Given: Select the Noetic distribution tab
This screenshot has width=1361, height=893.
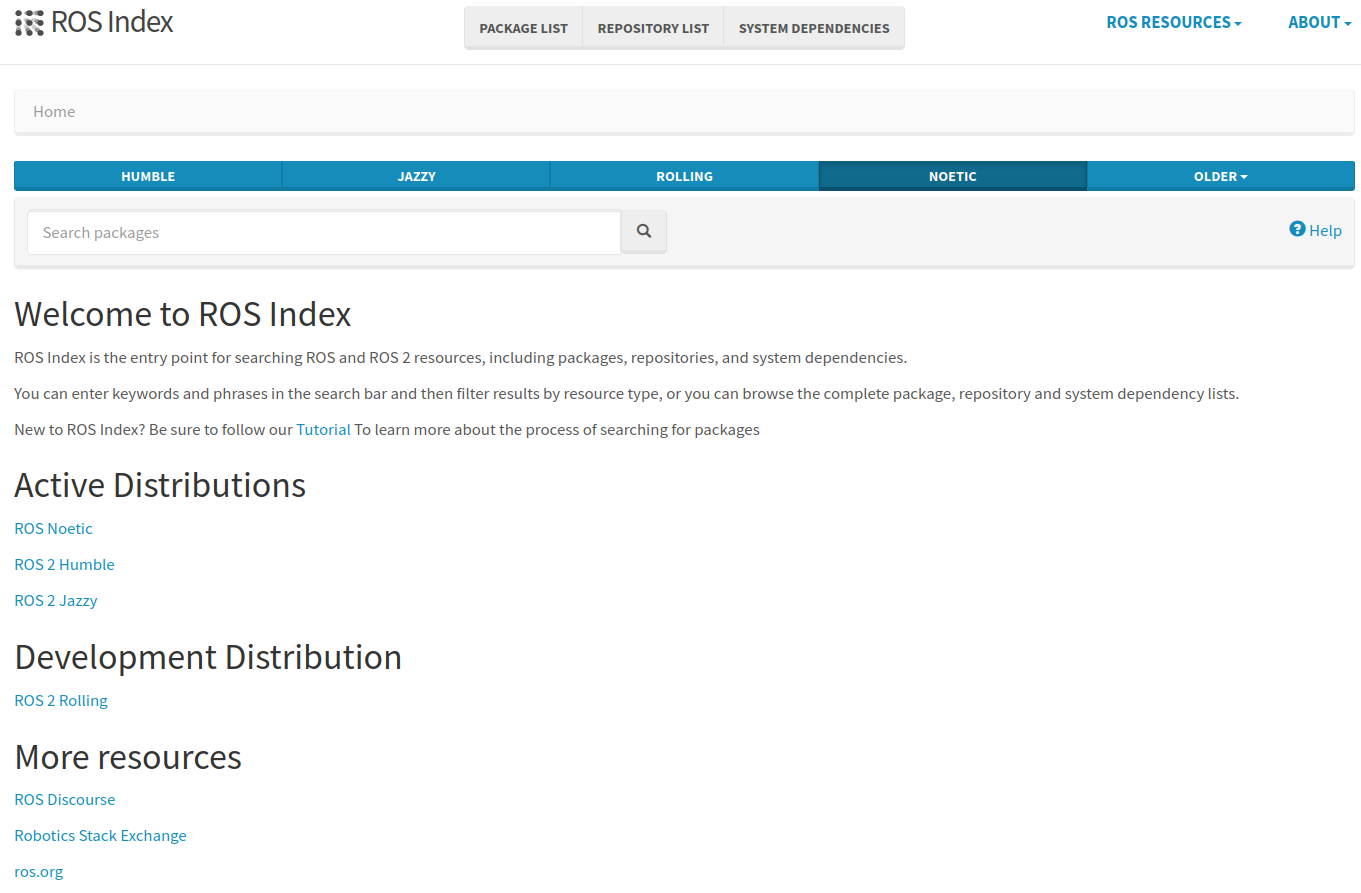Looking at the screenshot, I should pyautogui.click(x=952, y=176).
